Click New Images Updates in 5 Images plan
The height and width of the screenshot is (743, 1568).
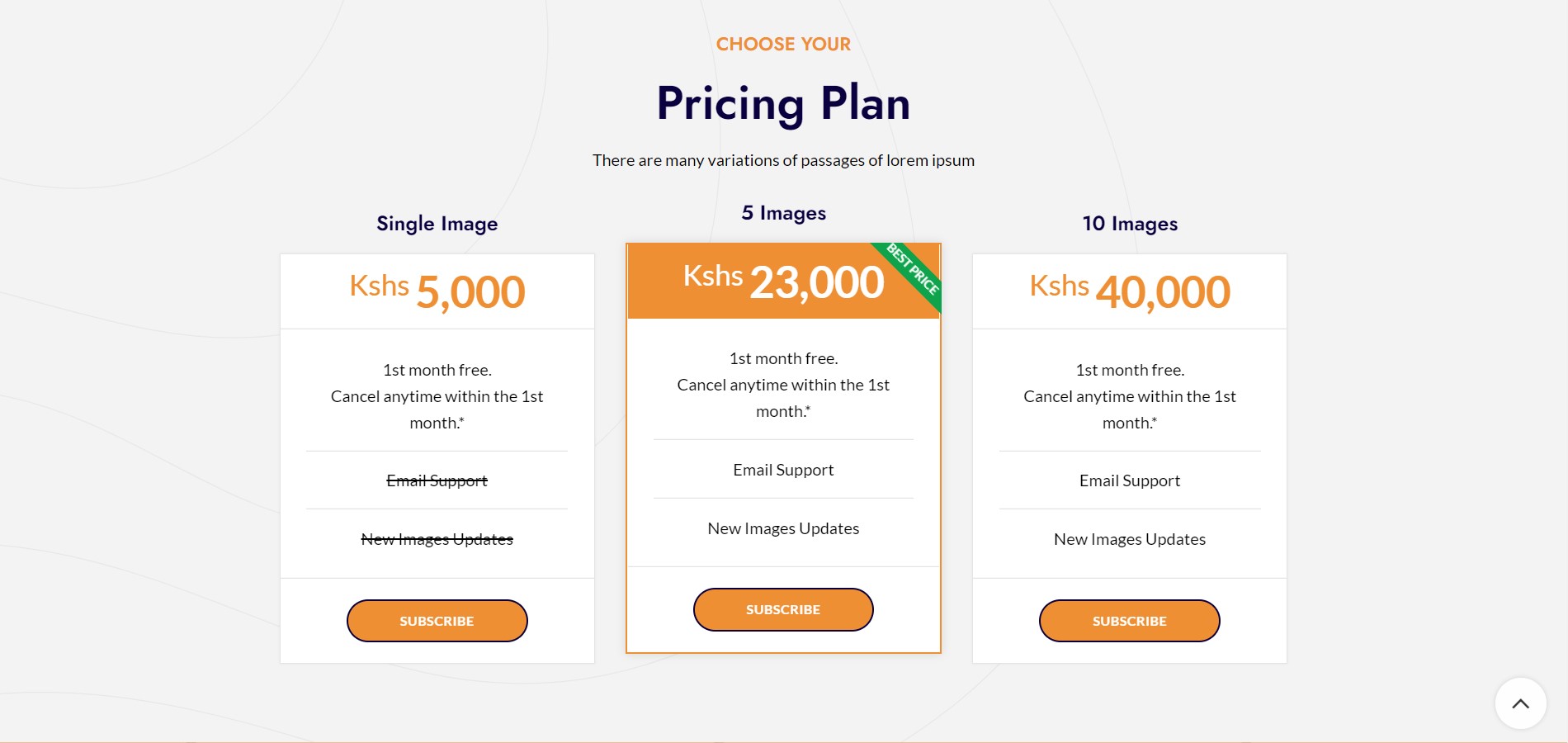click(783, 528)
